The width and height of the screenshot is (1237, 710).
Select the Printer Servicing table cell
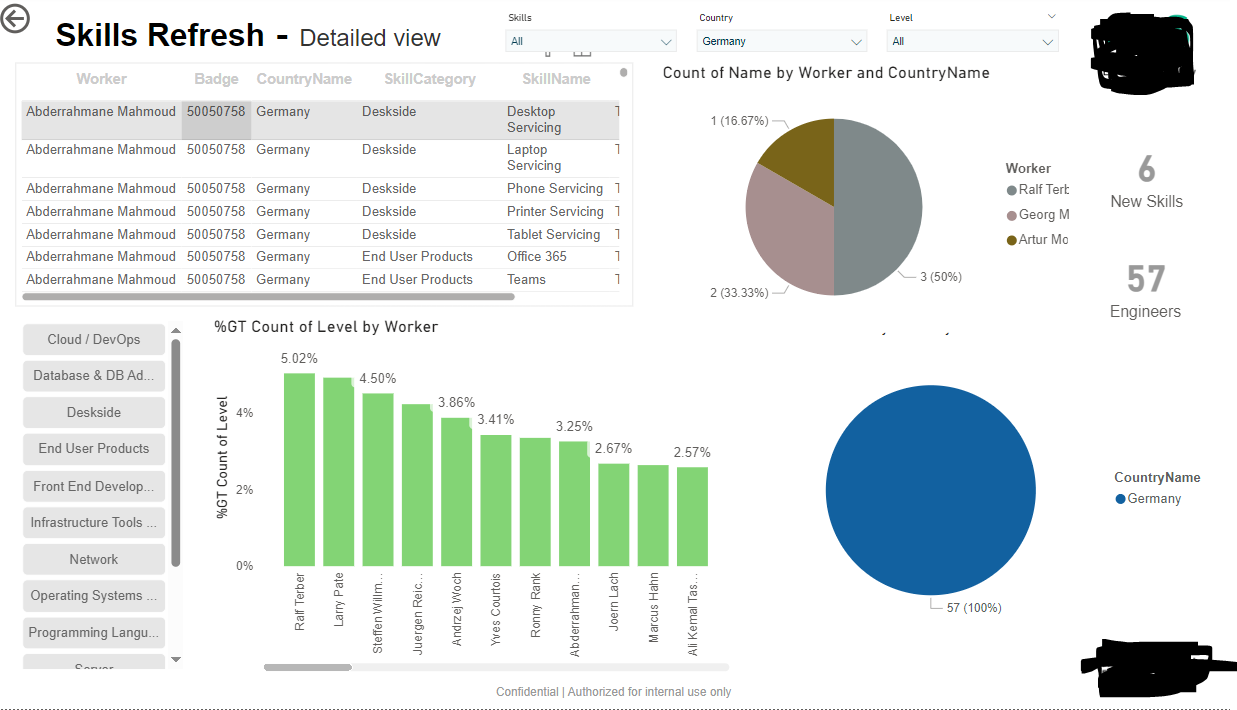[x=555, y=211]
